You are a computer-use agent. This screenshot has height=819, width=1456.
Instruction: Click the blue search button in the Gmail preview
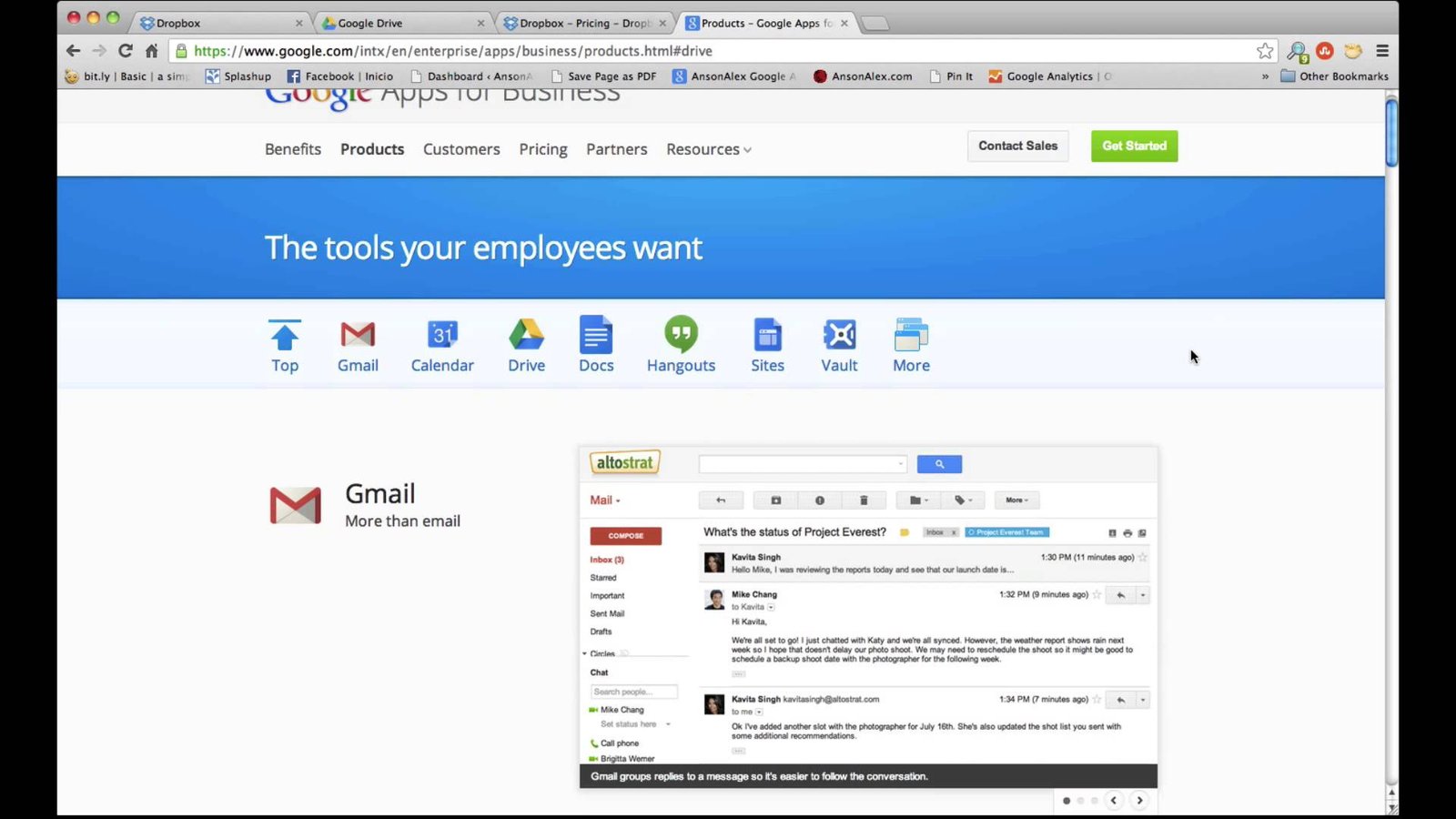coord(939,464)
